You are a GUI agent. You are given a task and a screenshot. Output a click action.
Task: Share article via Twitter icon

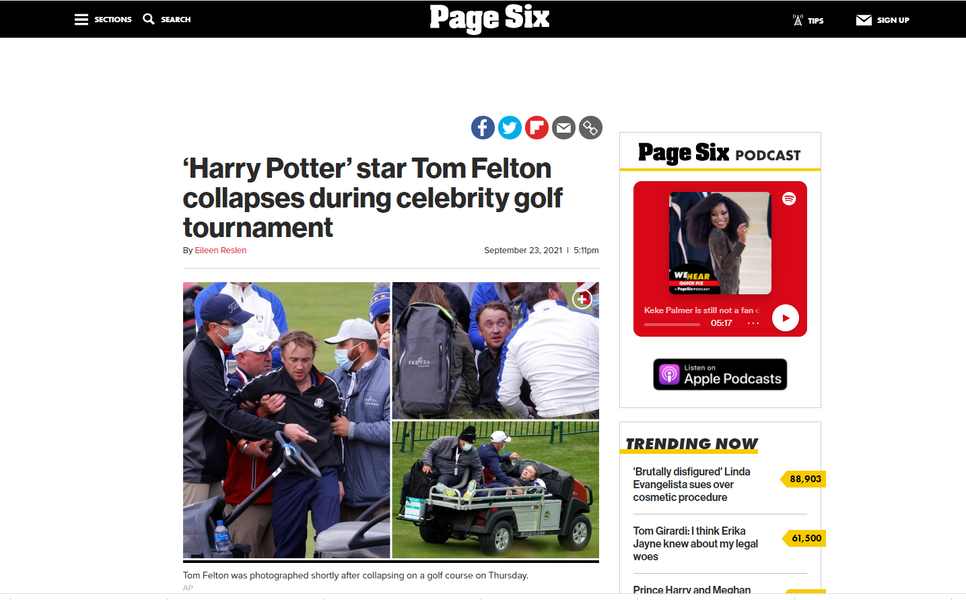(x=509, y=128)
